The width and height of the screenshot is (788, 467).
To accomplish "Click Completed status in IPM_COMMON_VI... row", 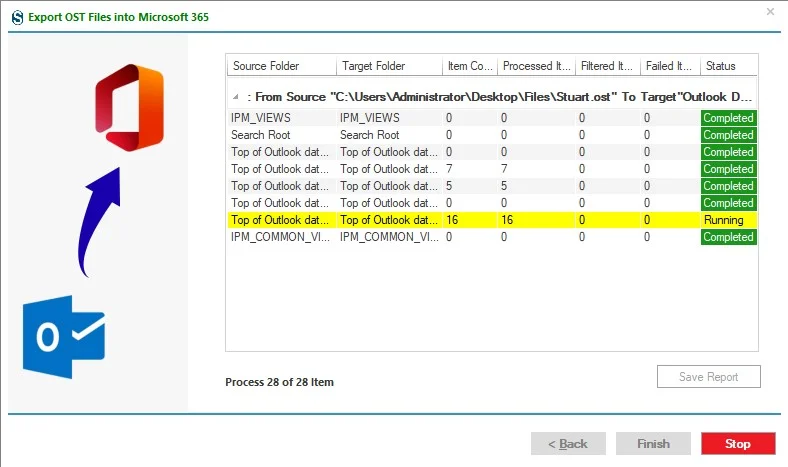I will click(728, 237).
